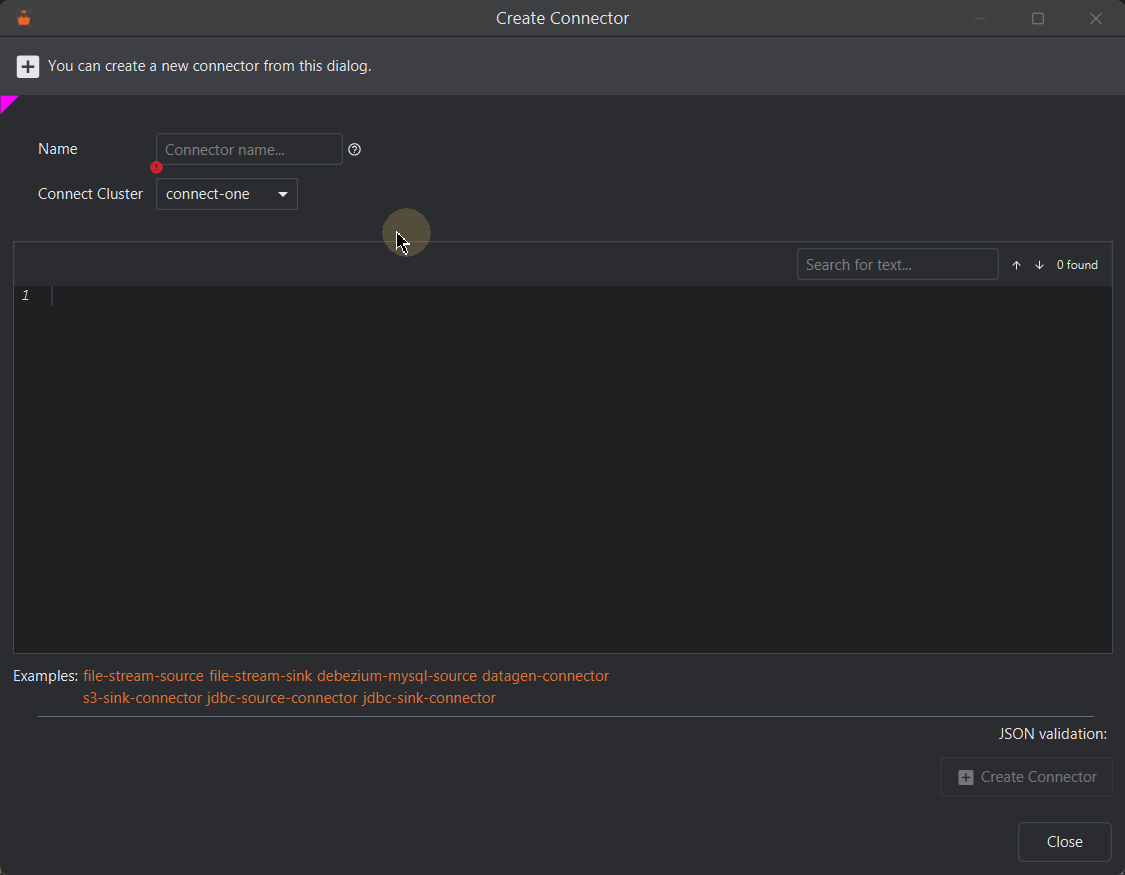Viewport: 1125px width, 875px height.
Task: Open the jdbc-sink-connector example
Action: tap(428, 697)
